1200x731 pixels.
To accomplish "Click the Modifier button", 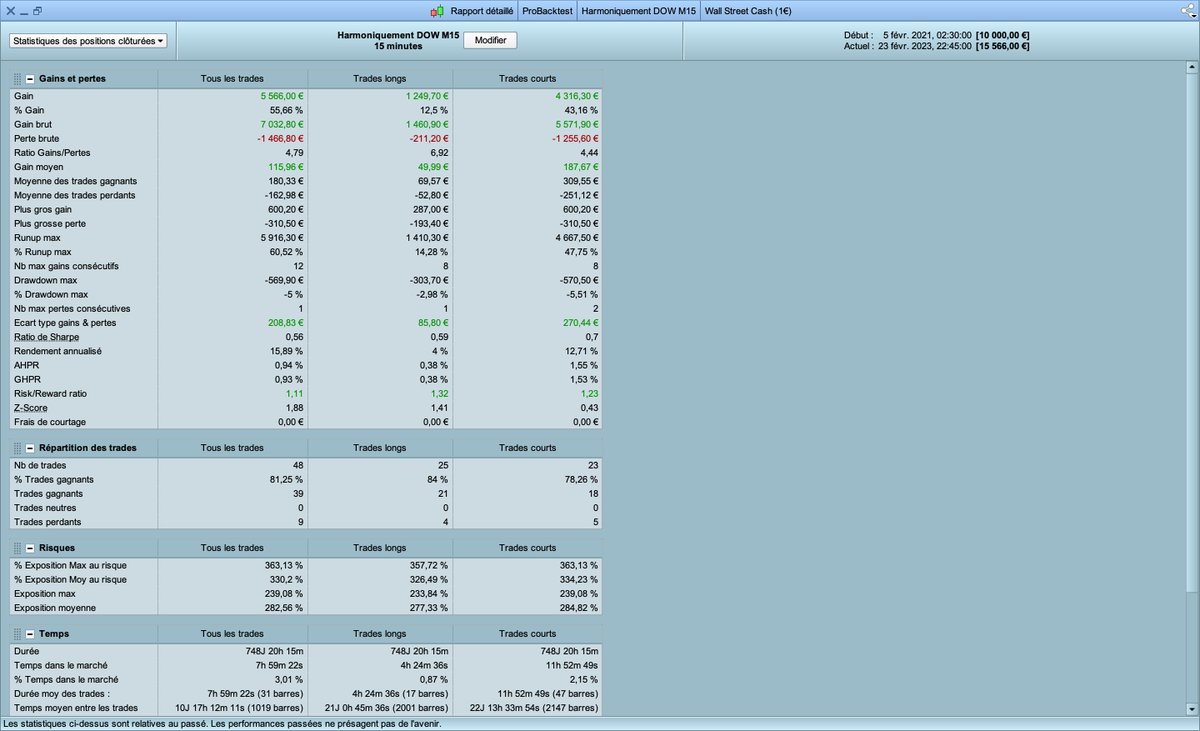I will point(491,40).
